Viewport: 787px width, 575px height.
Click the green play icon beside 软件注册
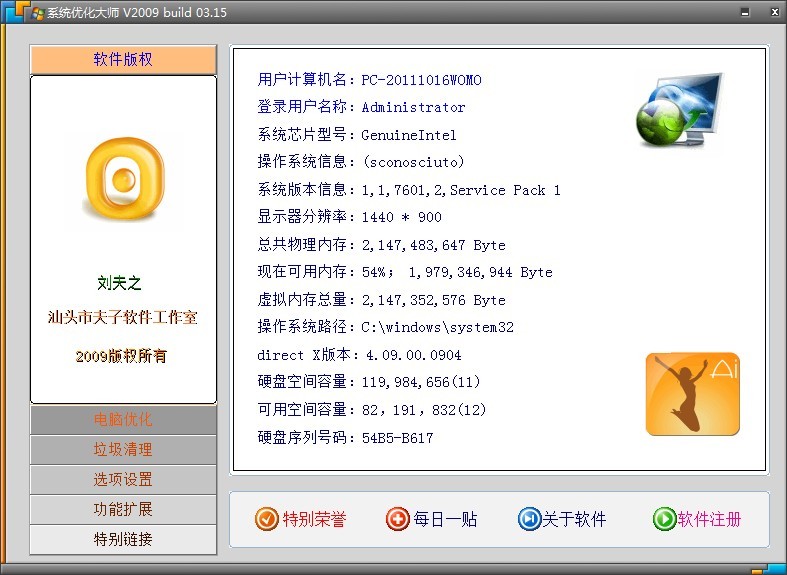[x=664, y=519]
